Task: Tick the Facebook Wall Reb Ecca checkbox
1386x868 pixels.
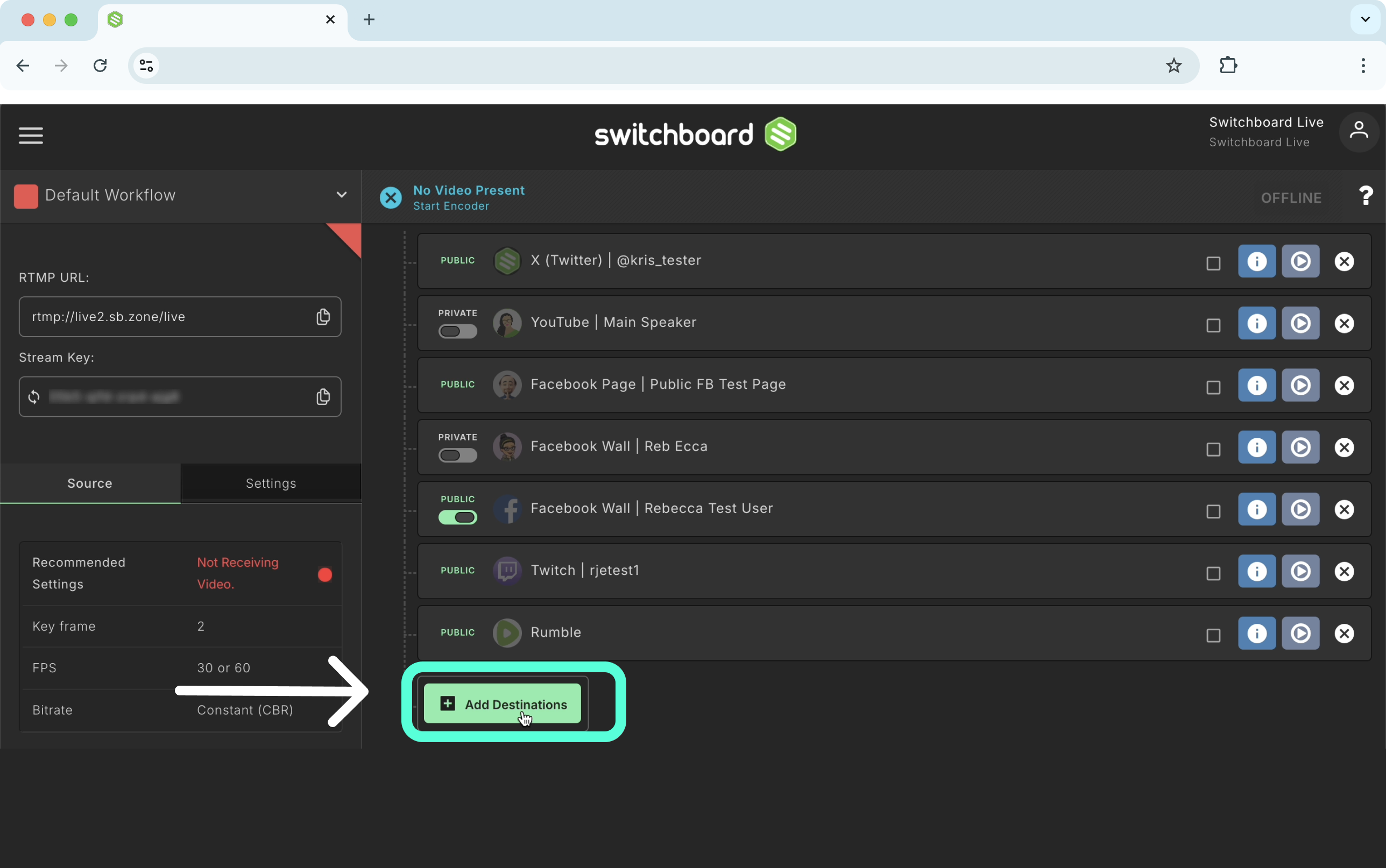Action: [1213, 450]
